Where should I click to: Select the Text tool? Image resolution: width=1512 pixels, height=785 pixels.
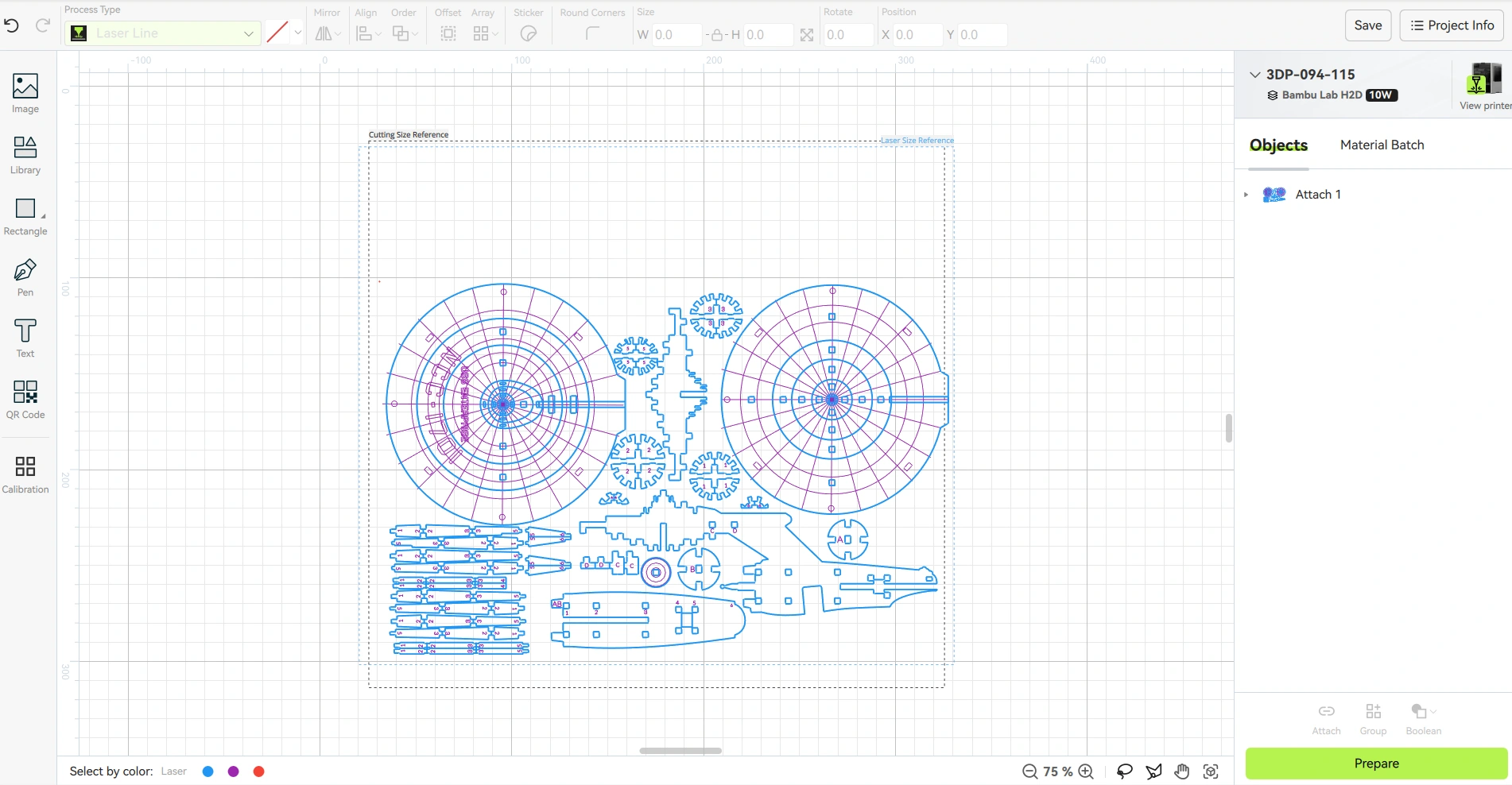[25, 338]
